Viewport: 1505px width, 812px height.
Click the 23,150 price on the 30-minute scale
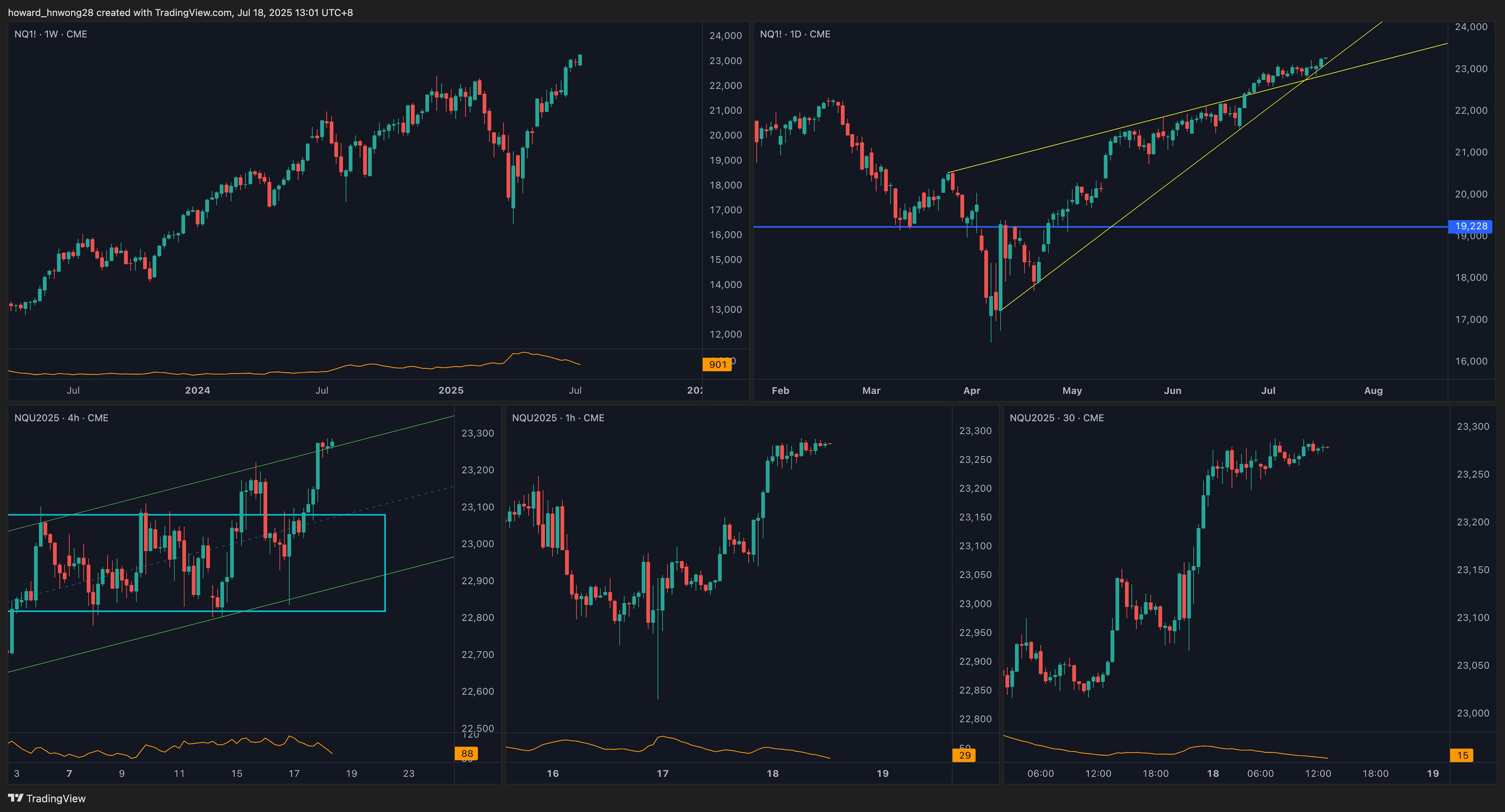click(1473, 570)
